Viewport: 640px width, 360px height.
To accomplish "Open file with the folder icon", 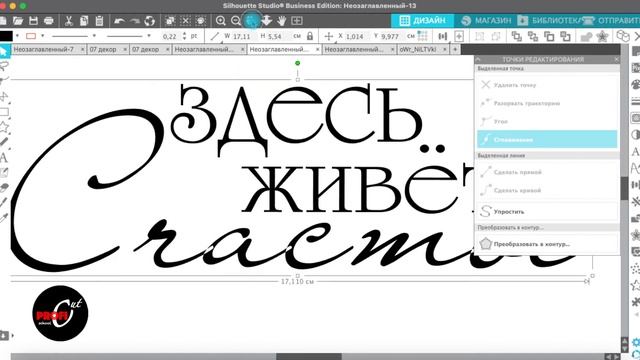I will point(18,21).
